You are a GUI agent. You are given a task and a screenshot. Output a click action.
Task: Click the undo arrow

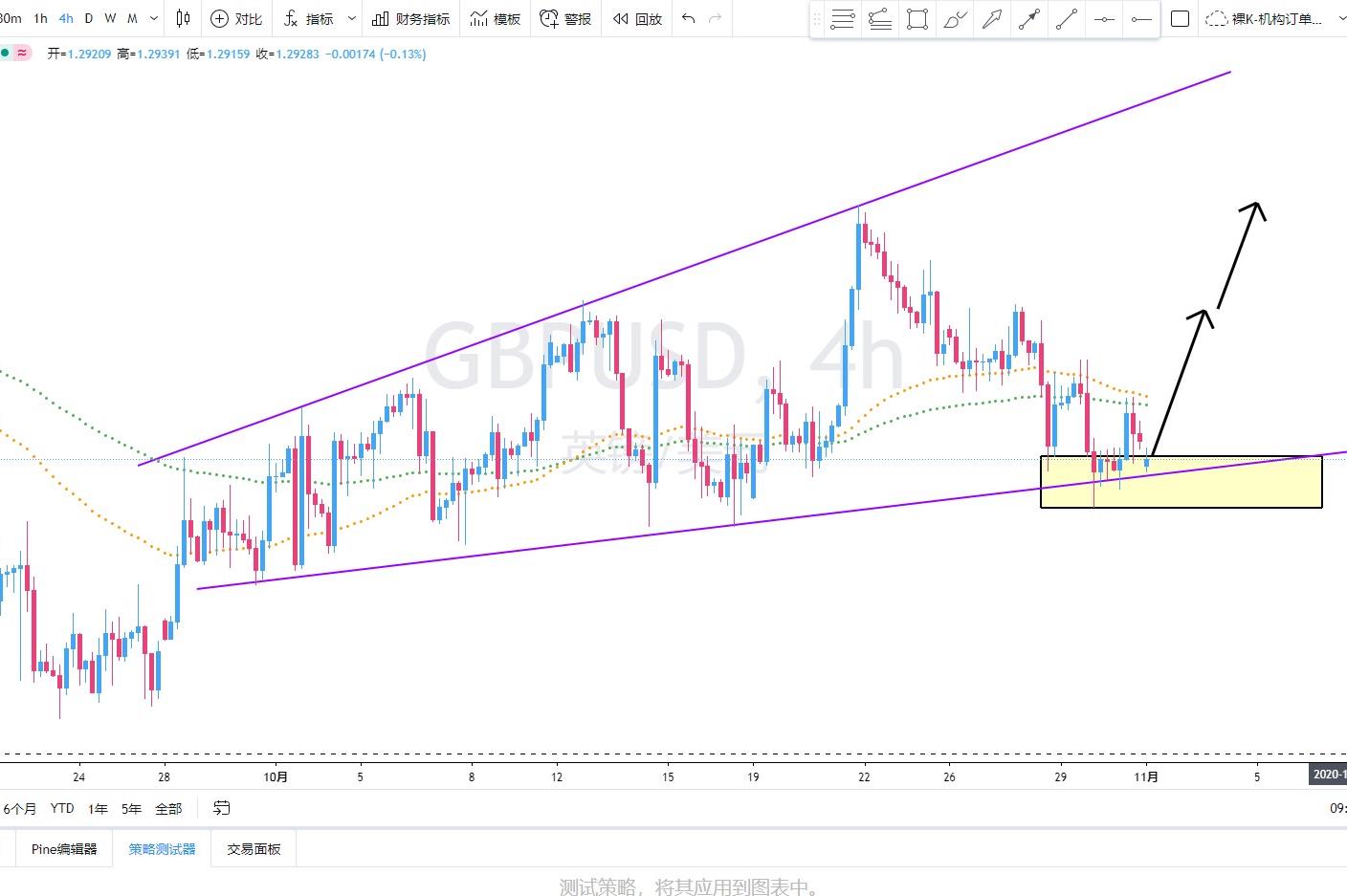pyautogui.click(x=688, y=18)
